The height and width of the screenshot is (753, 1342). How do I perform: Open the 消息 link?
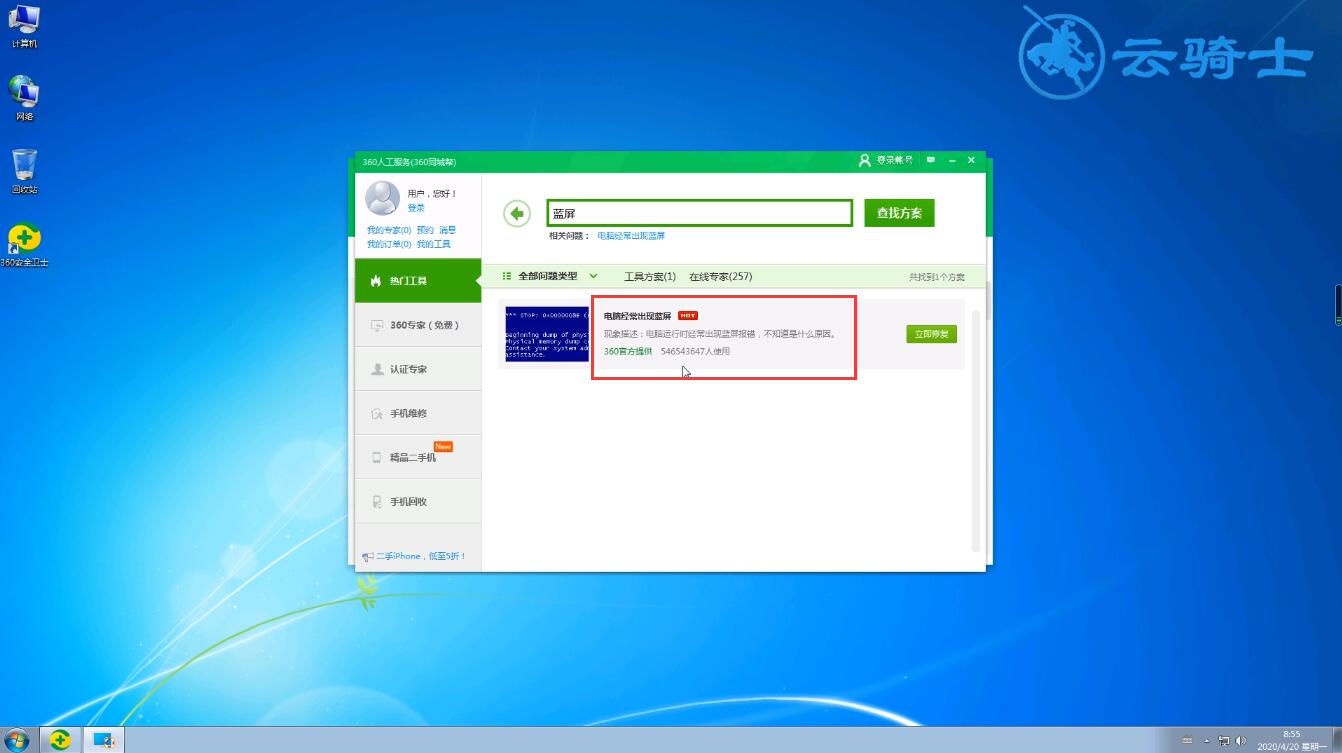[x=447, y=230]
